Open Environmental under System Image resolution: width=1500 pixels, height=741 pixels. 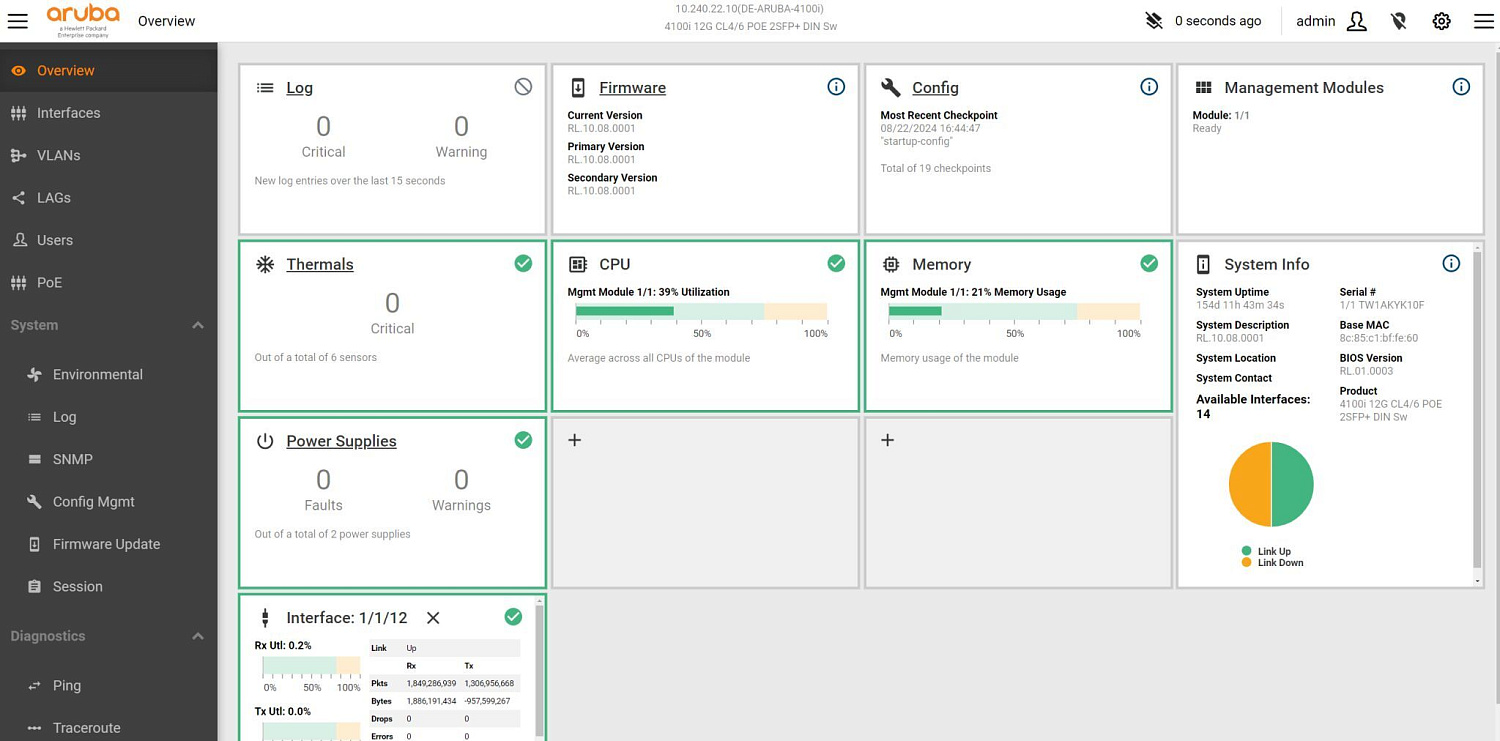108,374
